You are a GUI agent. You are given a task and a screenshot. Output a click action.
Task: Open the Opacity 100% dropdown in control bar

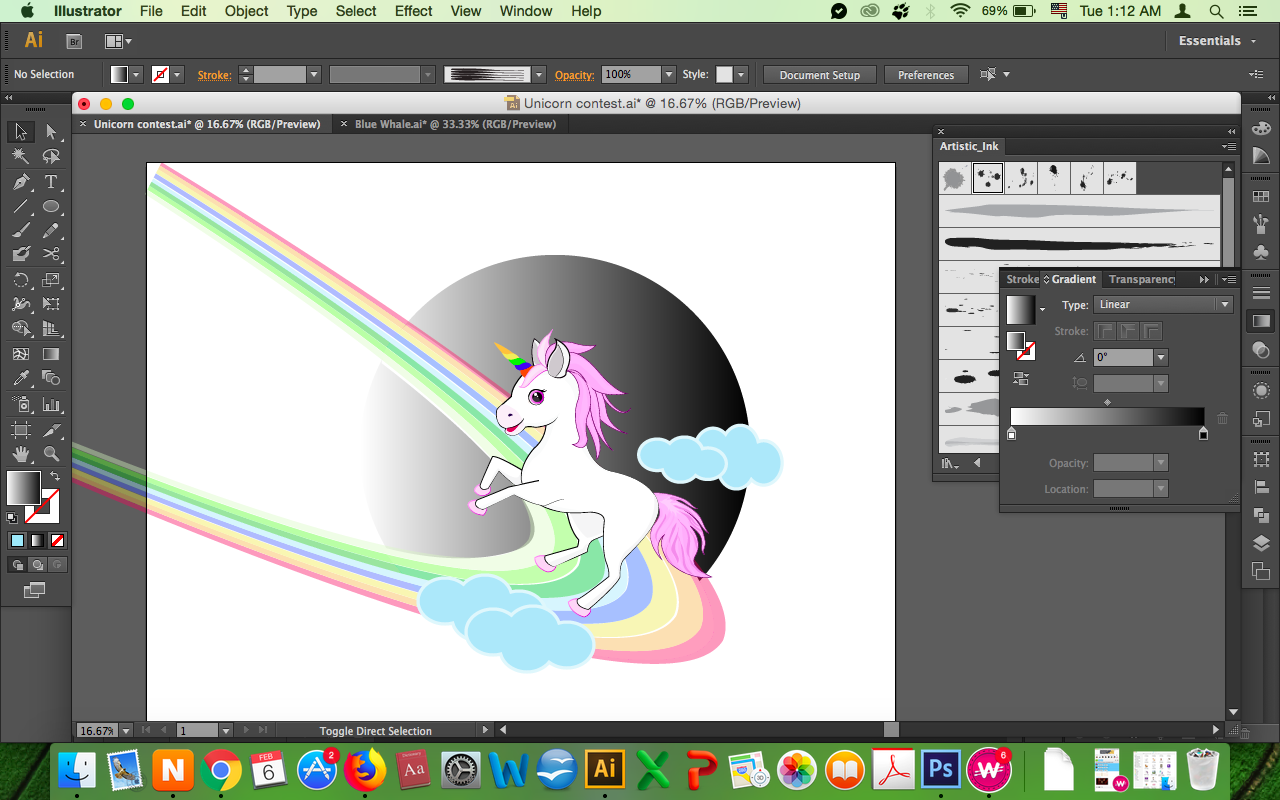[x=668, y=75]
